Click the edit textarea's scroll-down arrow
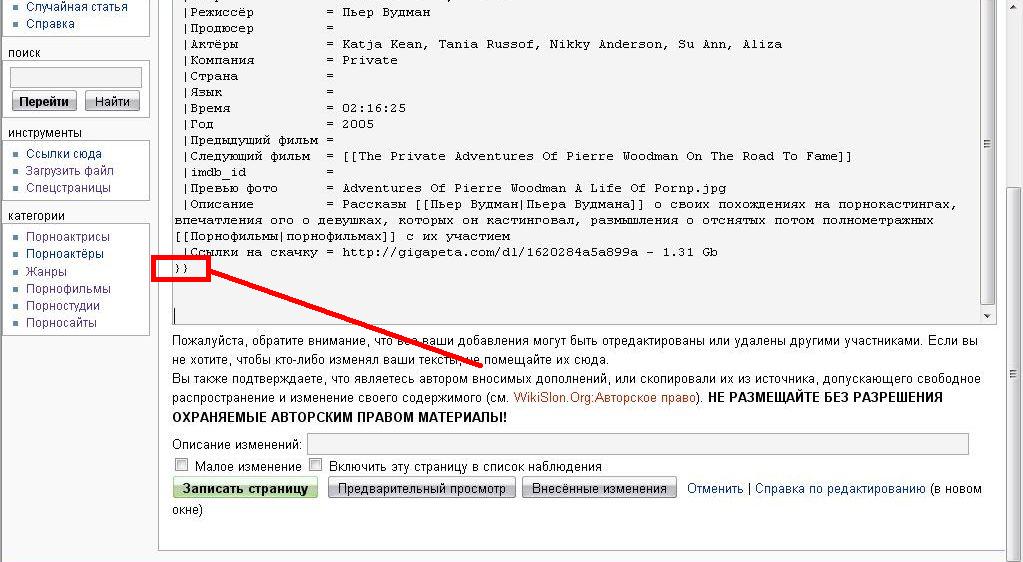This screenshot has height=562, width=1023. [x=987, y=316]
